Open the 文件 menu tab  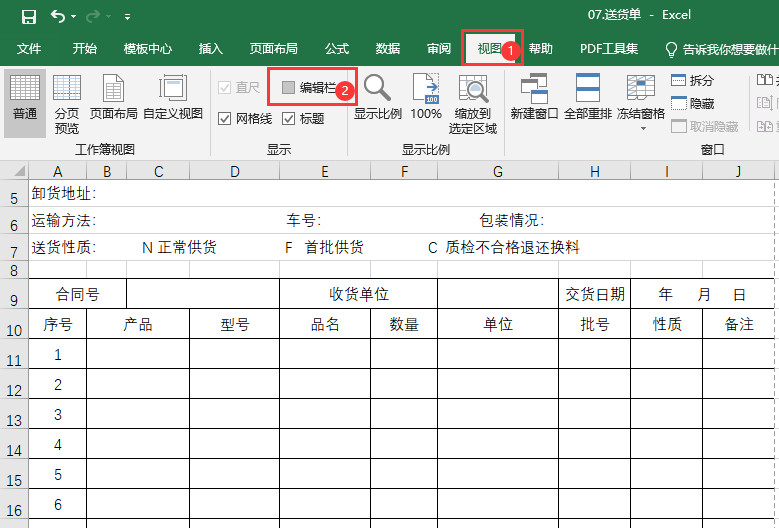click(29, 49)
